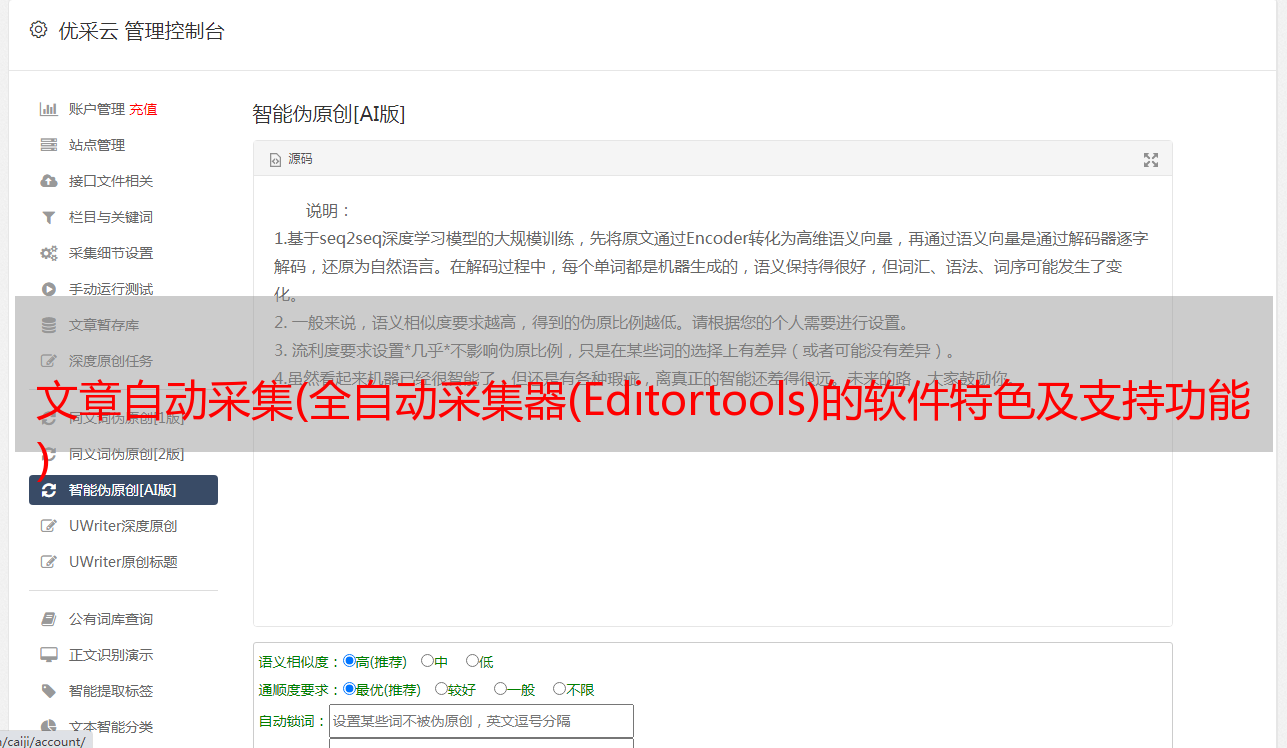Click the tag icon beside 智能提取标签
The height and width of the screenshot is (748, 1287).
pyautogui.click(x=48, y=691)
